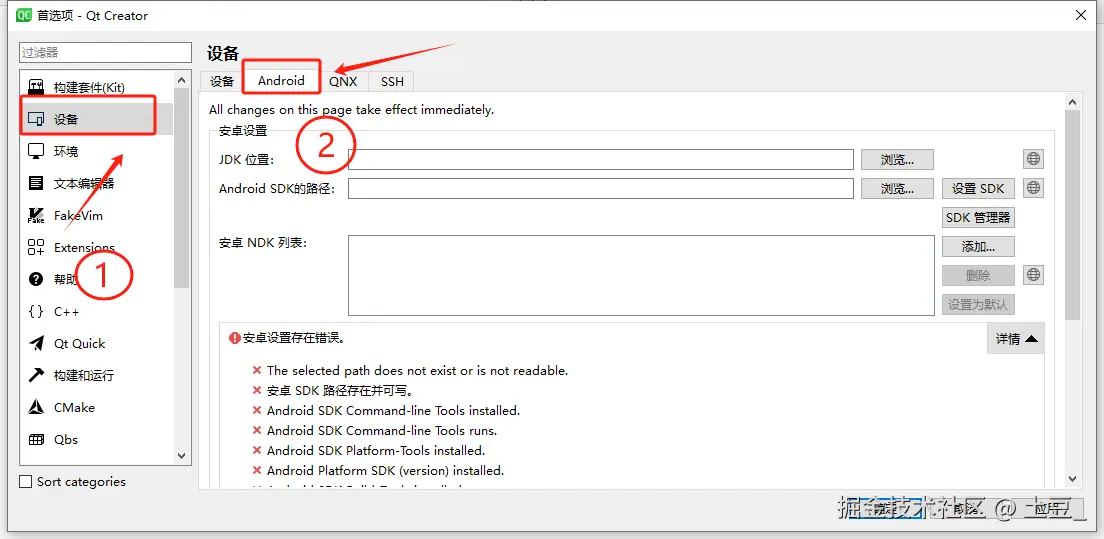Viewport: 1104px width, 539px height.
Task: Click 浏览 button for JDK 位置
Action: pos(897,160)
